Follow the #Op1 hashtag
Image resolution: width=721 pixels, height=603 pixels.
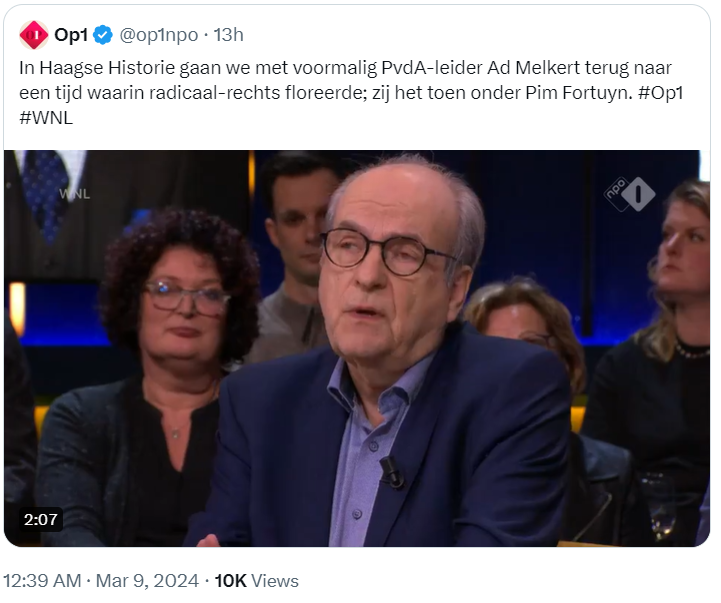(x=661, y=93)
